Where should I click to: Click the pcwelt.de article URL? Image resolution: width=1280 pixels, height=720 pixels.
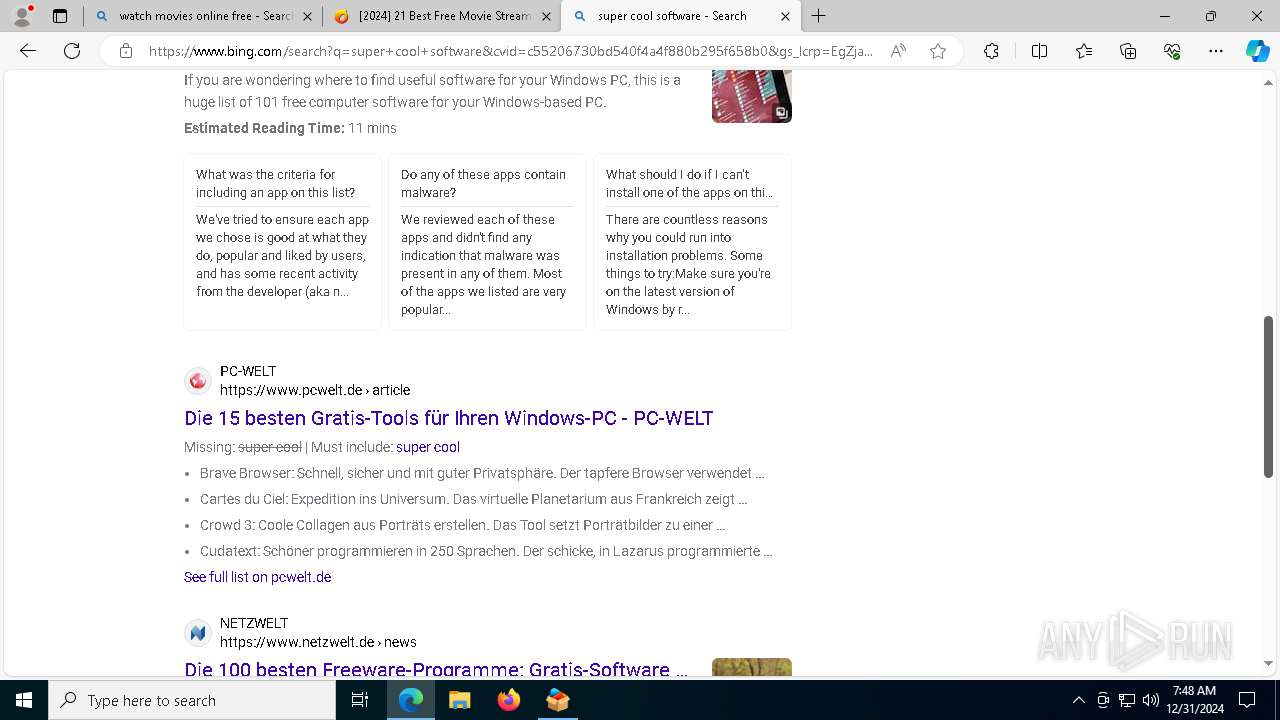click(315, 390)
